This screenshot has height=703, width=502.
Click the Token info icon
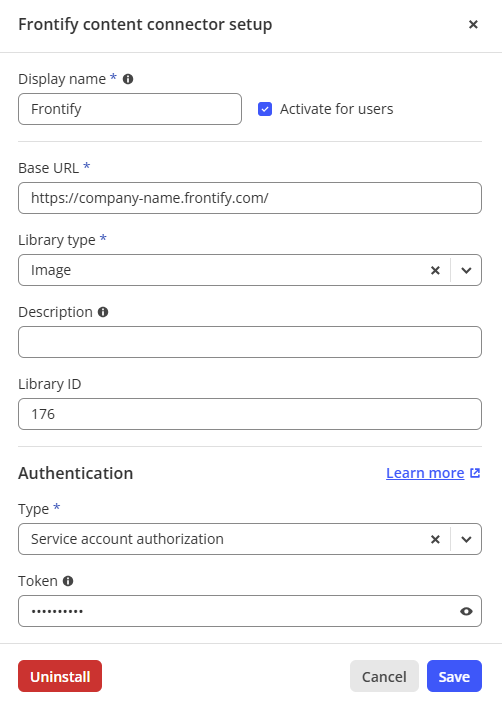pos(68,581)
